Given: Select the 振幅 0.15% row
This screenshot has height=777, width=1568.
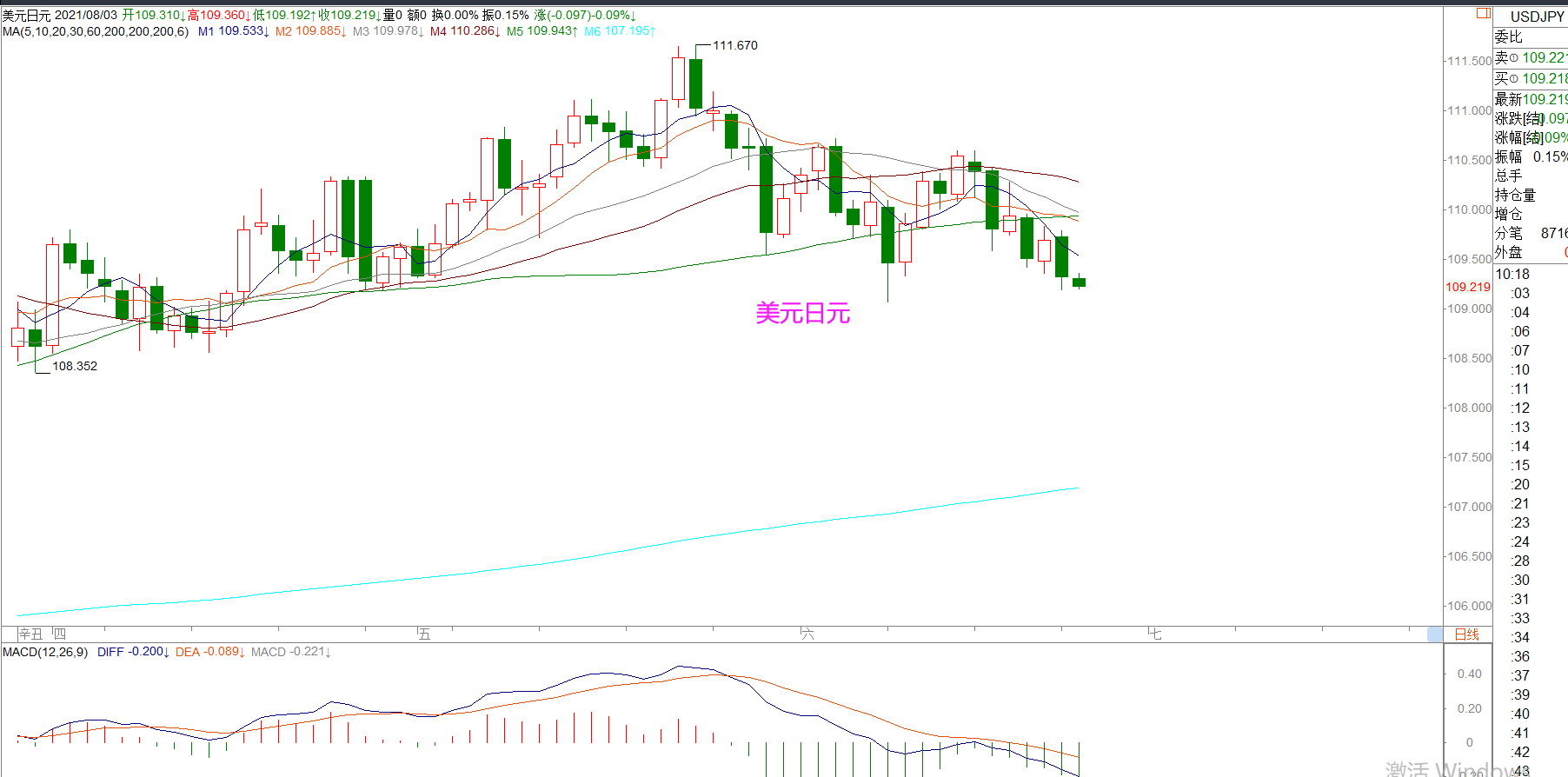Looking at the screenshot, I should (x=1531, y=156).
